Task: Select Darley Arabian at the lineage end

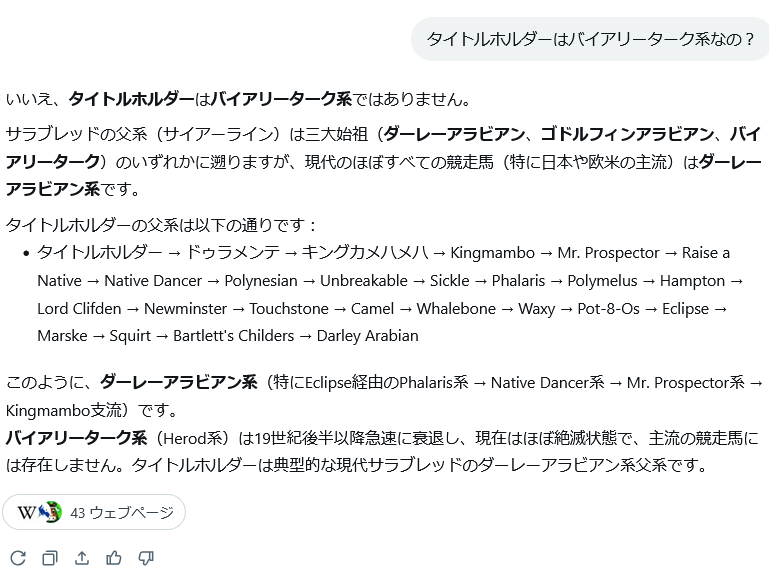Action: [367, 336]
